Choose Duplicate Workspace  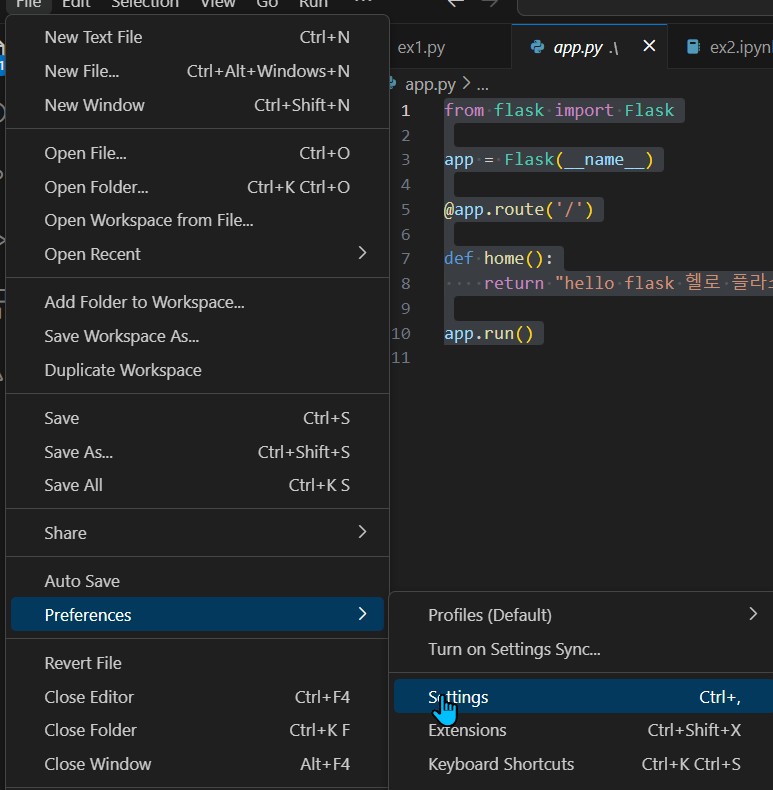point(197,370)
